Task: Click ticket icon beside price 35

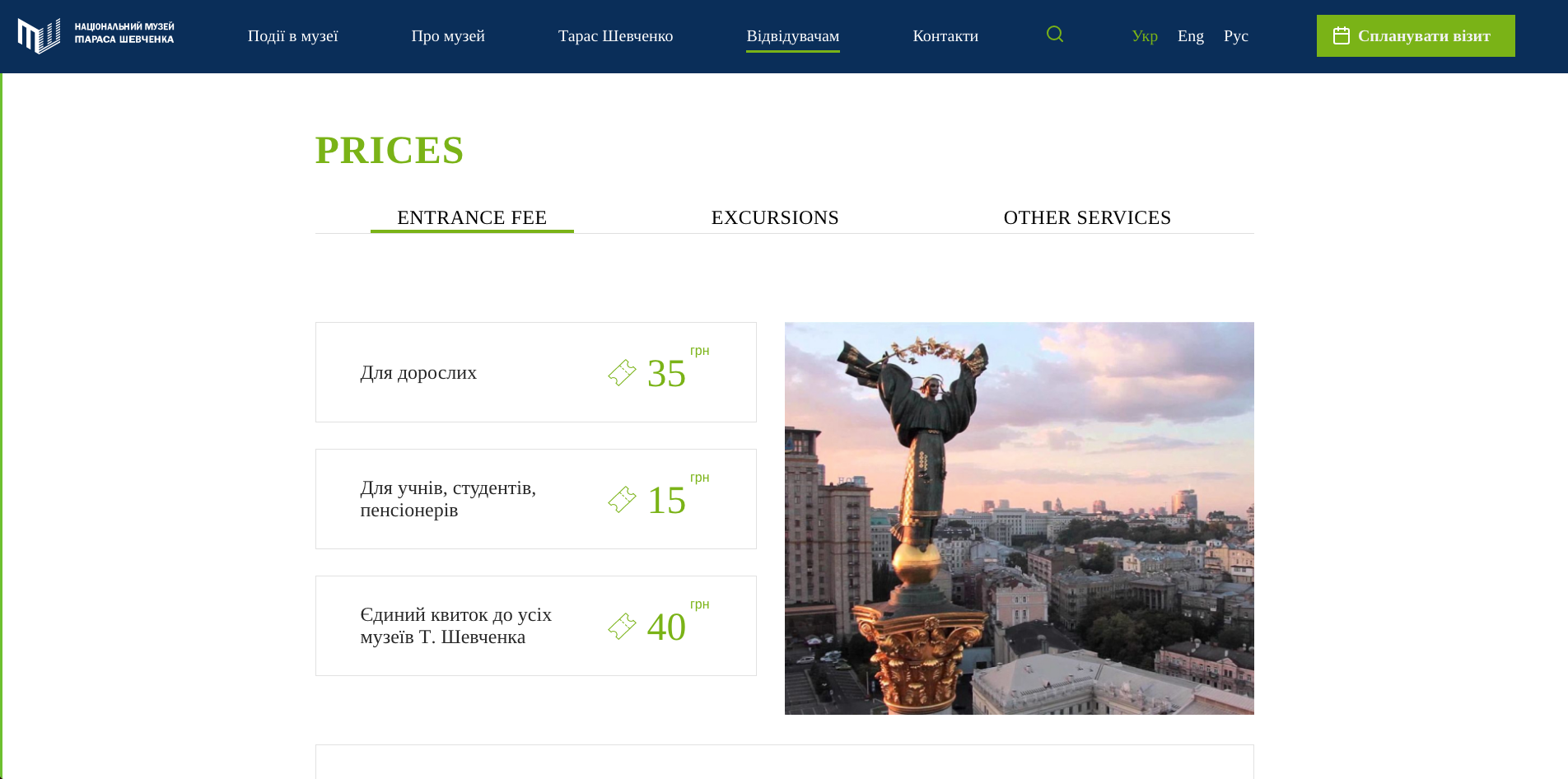Action: [622, 373]
